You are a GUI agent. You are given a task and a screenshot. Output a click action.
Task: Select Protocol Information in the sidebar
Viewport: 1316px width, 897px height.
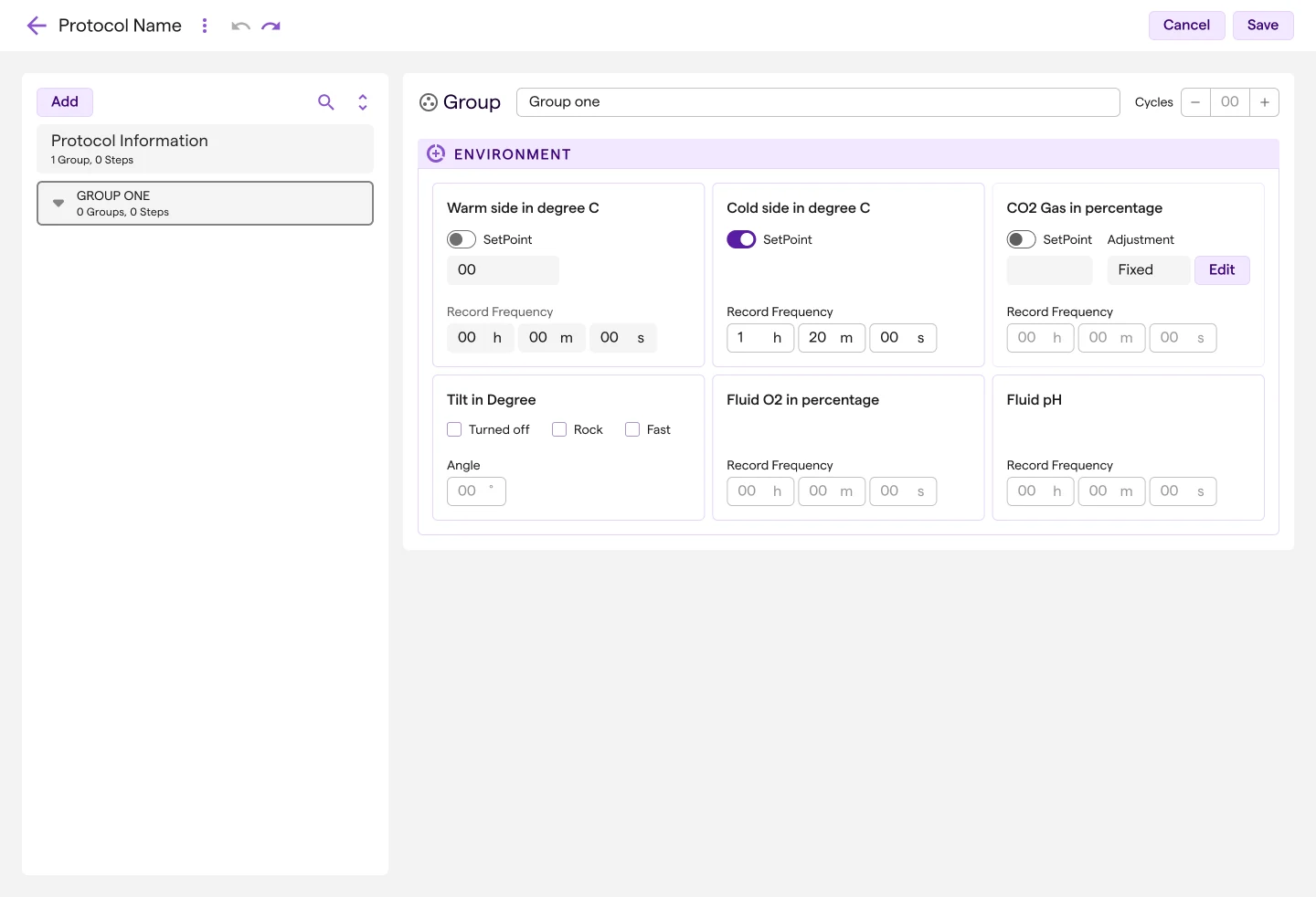[x=205, y=149]
